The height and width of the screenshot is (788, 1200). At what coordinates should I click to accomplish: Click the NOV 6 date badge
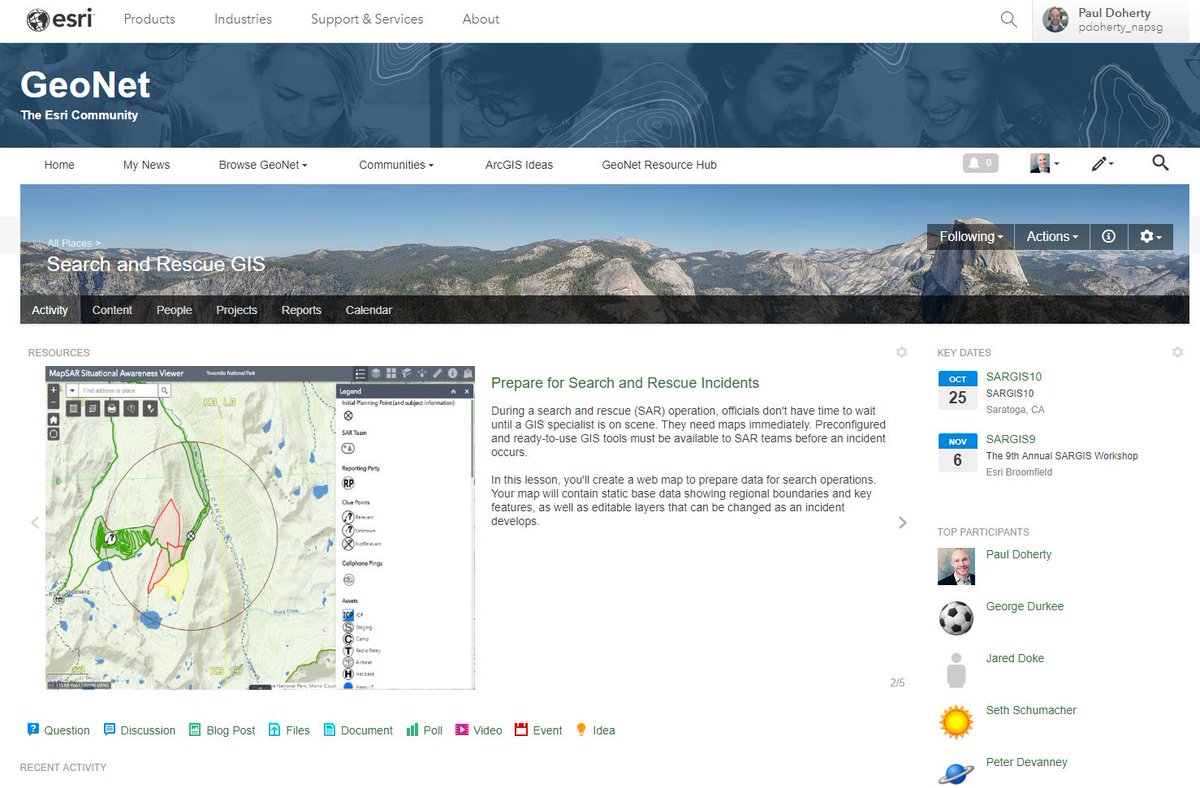957,452
